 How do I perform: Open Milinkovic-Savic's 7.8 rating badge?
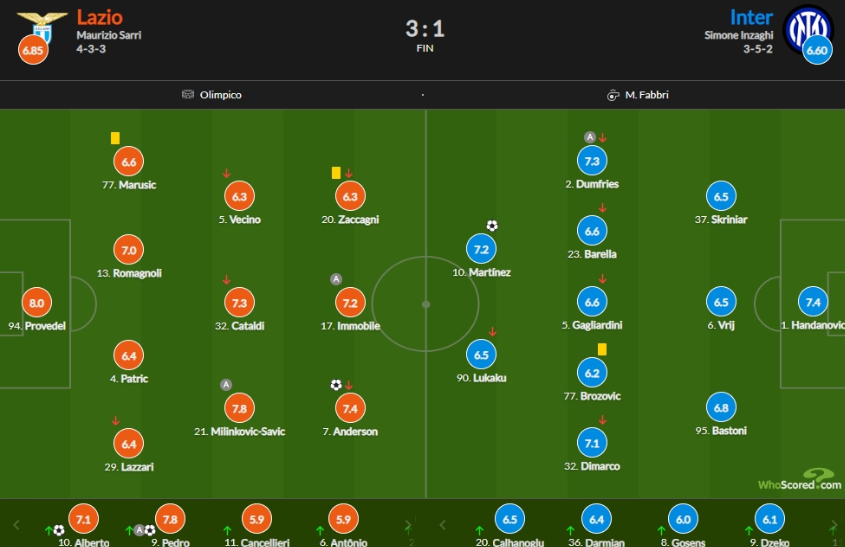pos(239,408)
